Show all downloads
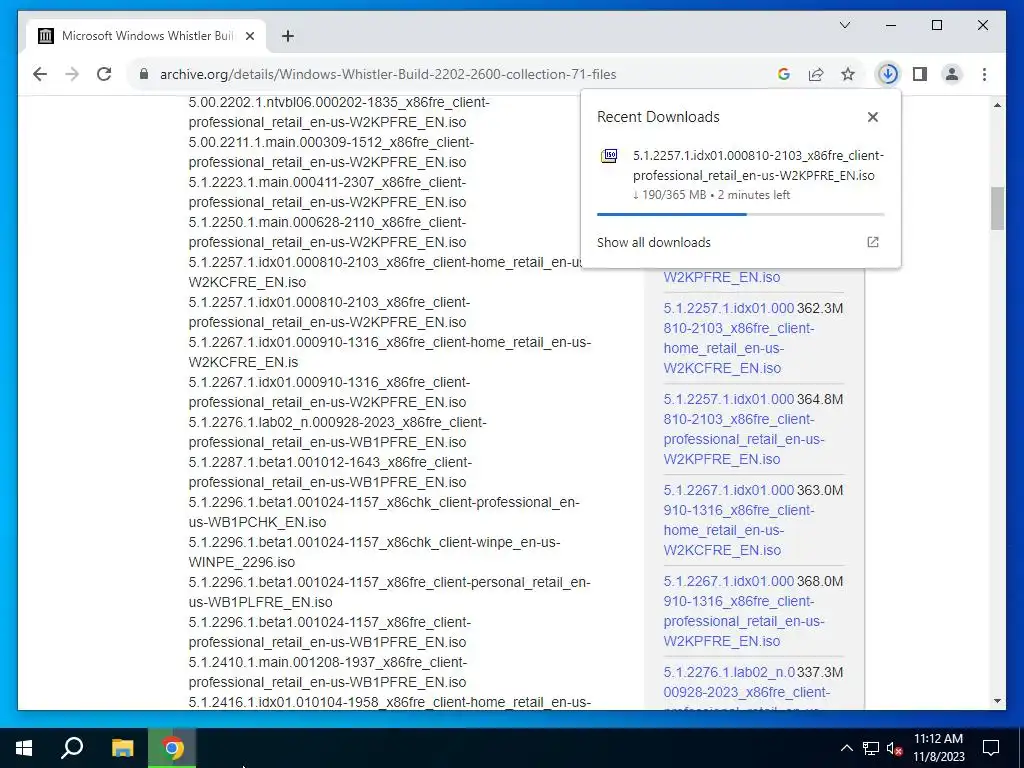The height and width of the screenshot is (768, 1024). [654, 242]
